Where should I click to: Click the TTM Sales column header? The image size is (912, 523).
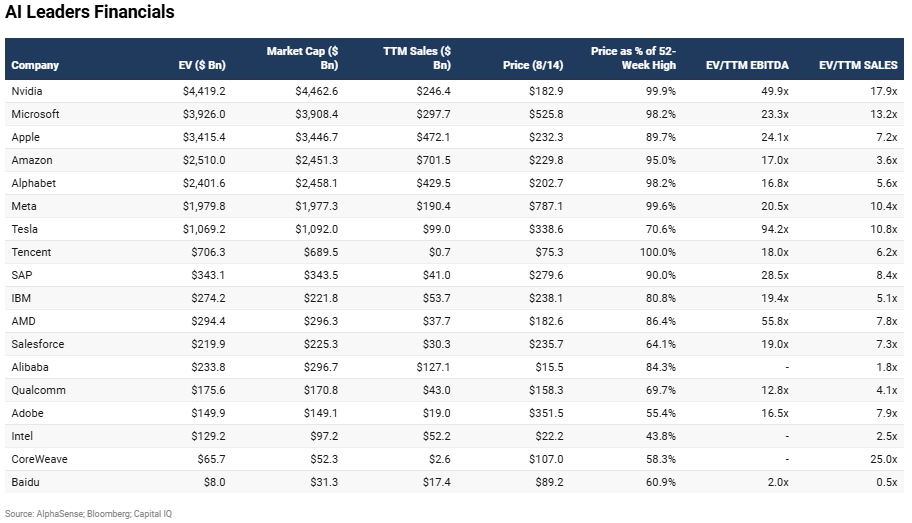coord(417,58)
